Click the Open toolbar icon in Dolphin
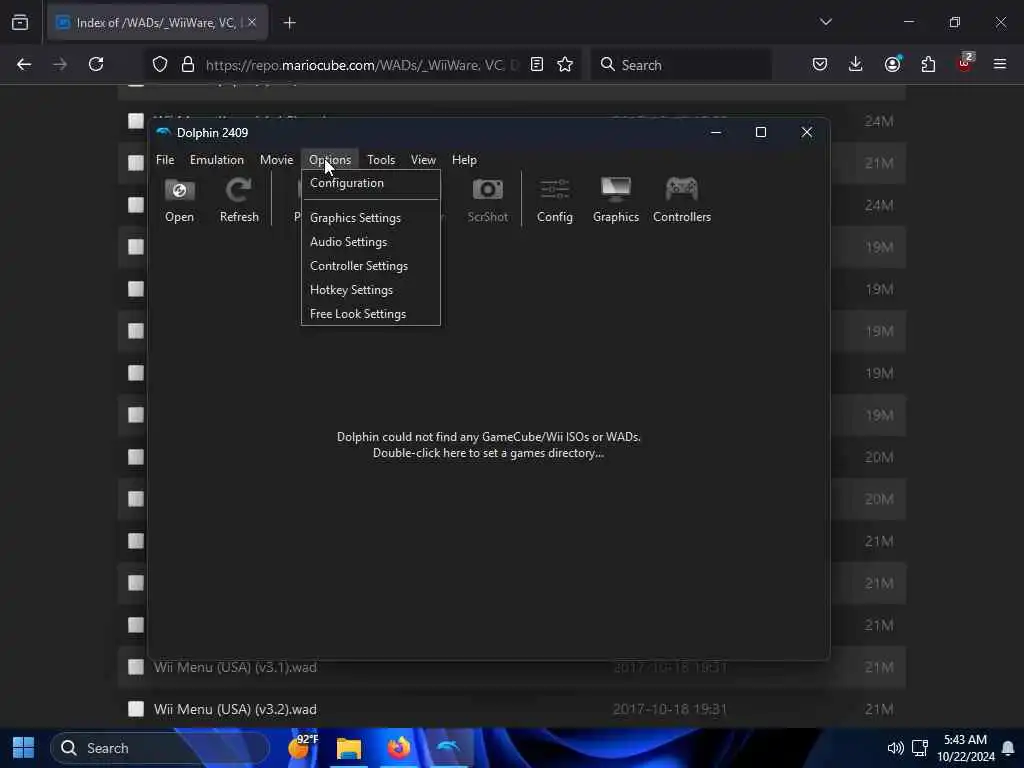Screen dimensions: 1024x768 click(x=179, y=200)
